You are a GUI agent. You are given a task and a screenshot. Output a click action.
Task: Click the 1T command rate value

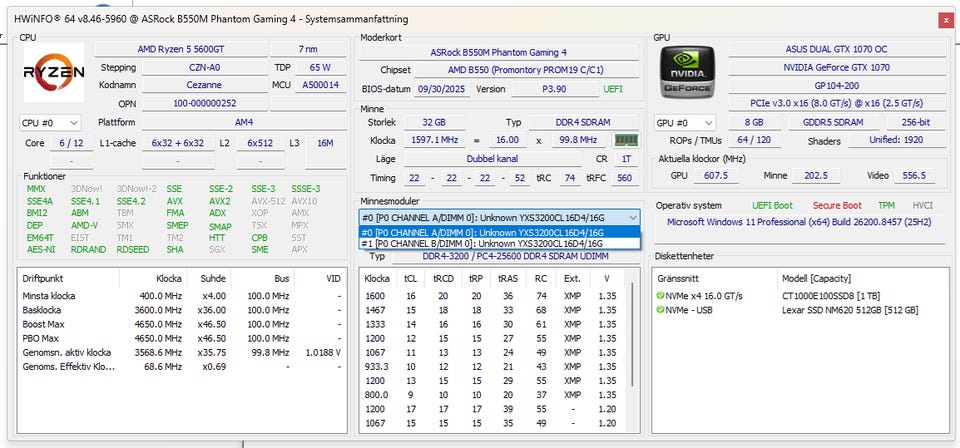tap(626, 159)
